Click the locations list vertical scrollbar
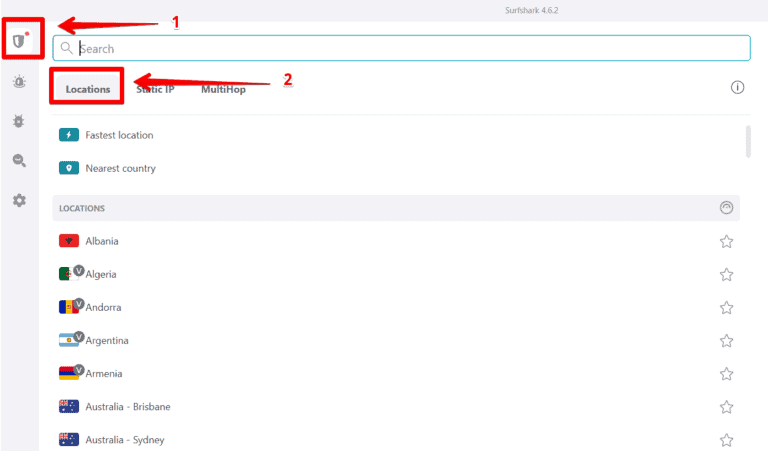 (748, 141)
